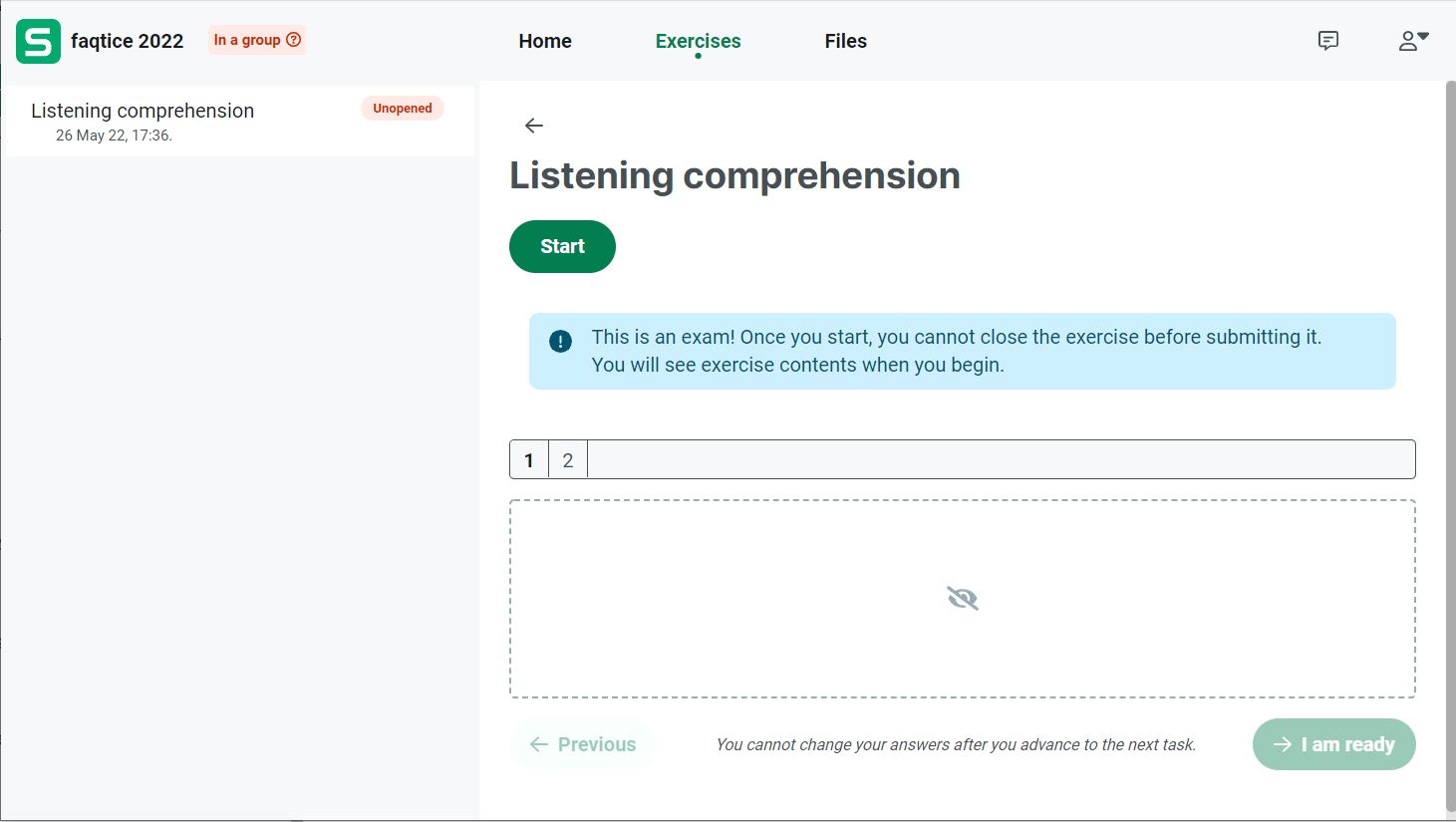The width and height of the screenshot is (1456, 822).
Task: Open the messages chat icon
Action: pyautogui.click(x=1327, y=41)
